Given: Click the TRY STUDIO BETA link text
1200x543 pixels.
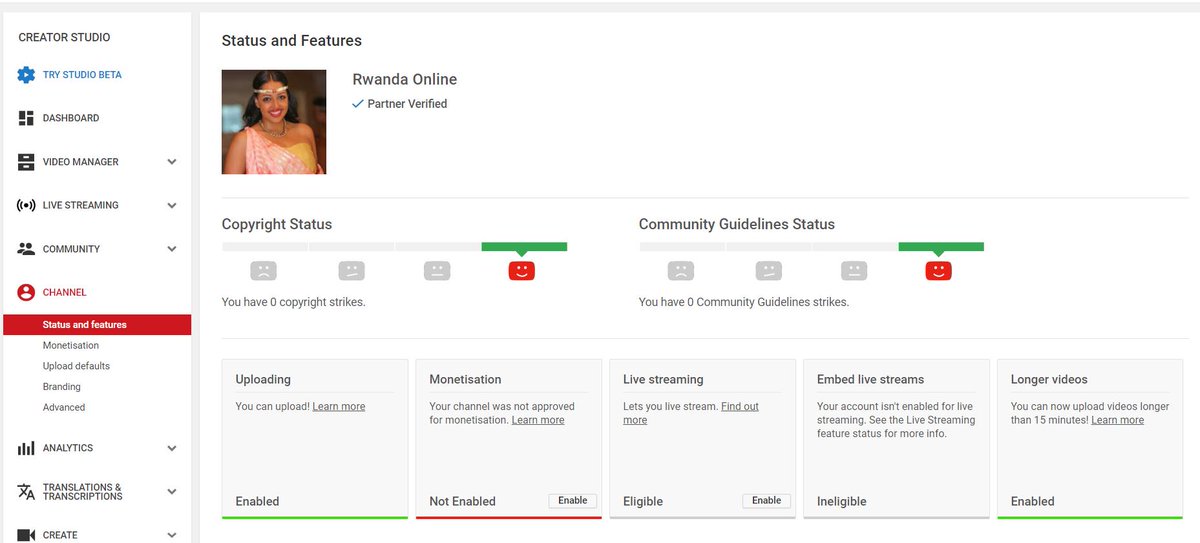Looking at the screenshot, I should click(x=82, y=75).
